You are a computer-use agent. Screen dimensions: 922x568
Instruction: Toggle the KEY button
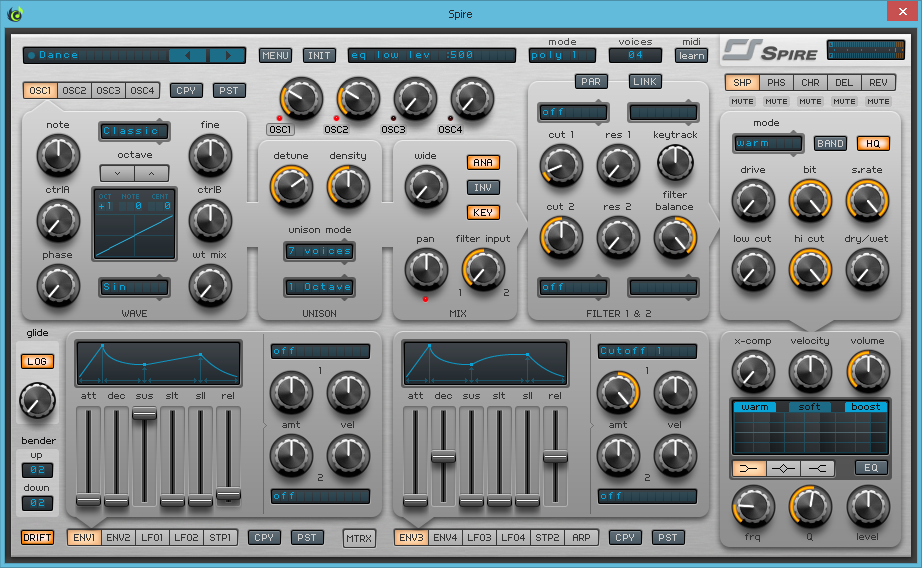[x=483, y=213]
